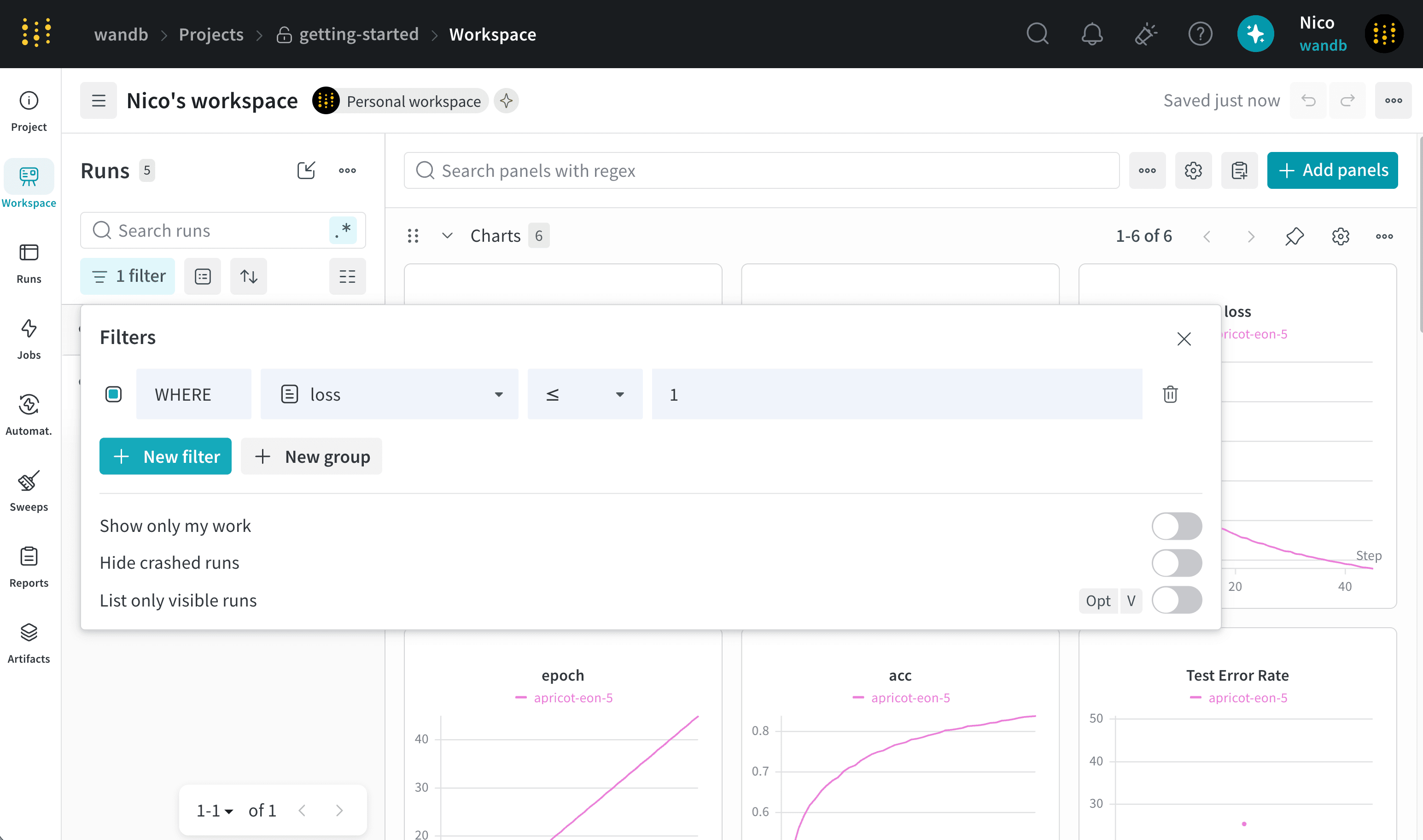
Task: Open the Project sidebar tab
Action: (x=29, y=111)
